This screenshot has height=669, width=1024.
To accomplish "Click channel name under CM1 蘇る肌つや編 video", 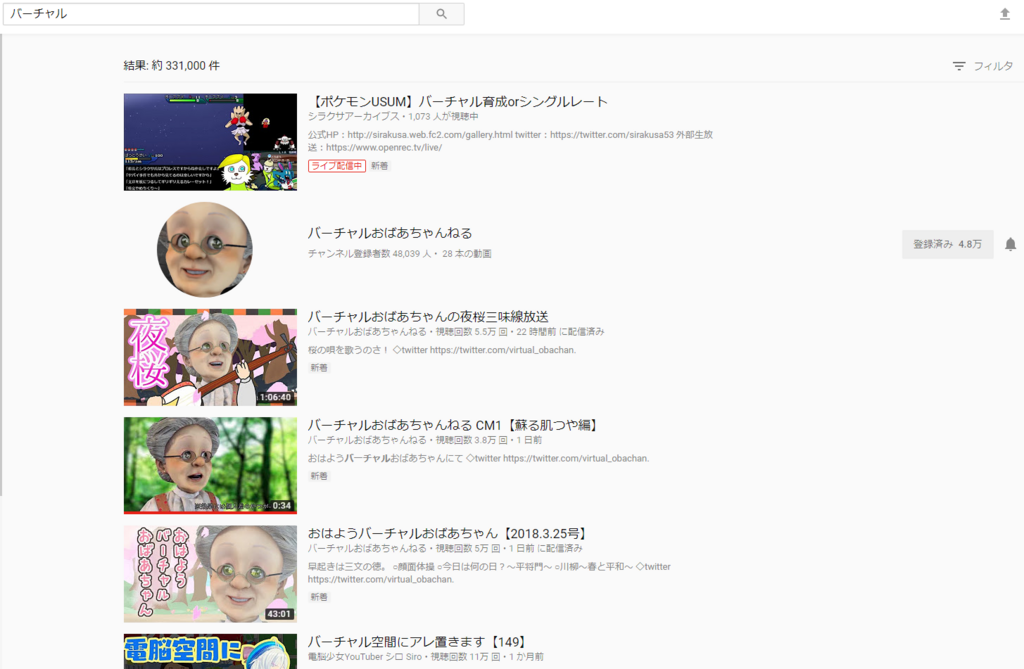I will (x=367, y=440).
